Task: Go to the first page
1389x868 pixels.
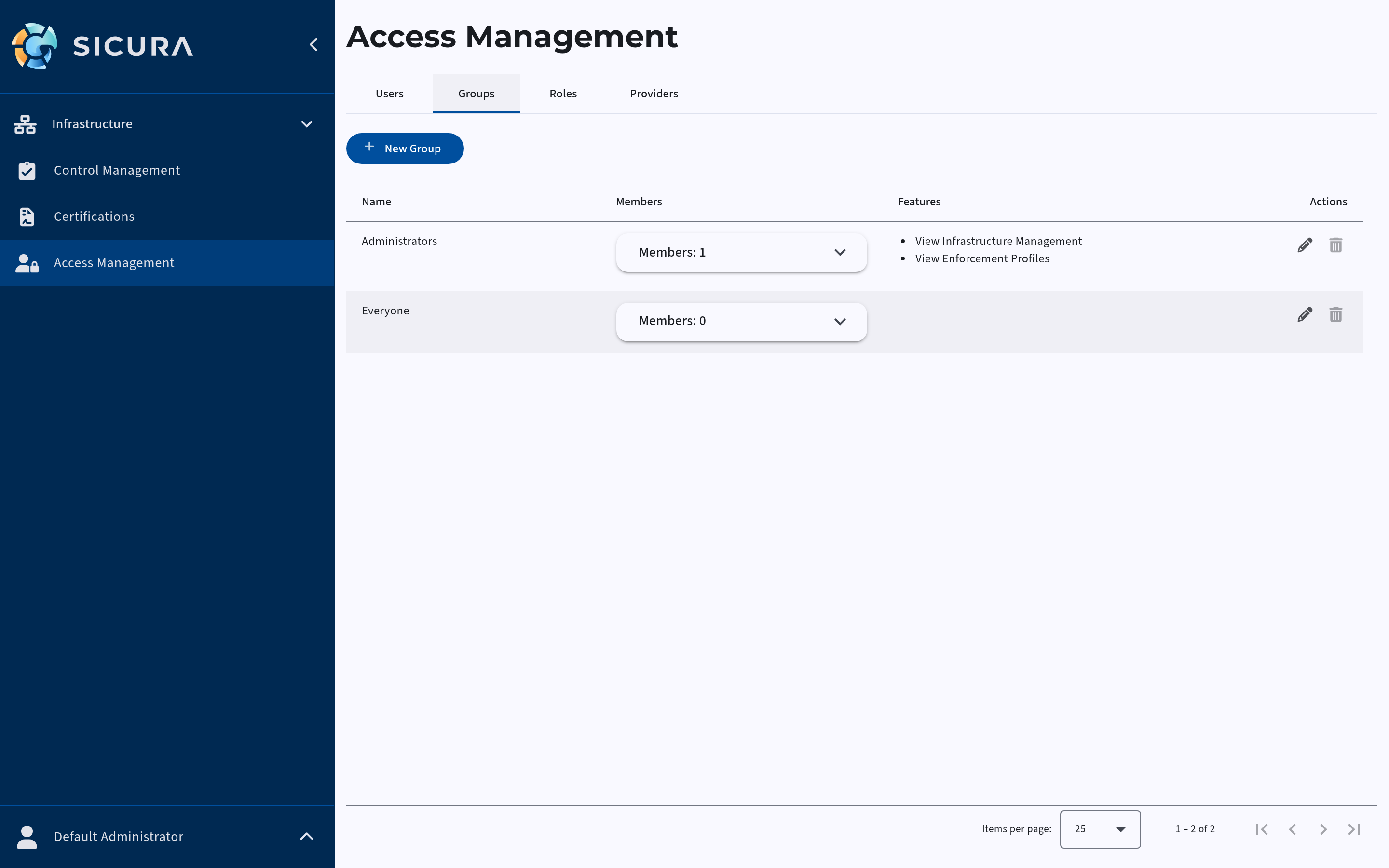Action: pos(1262,829)
